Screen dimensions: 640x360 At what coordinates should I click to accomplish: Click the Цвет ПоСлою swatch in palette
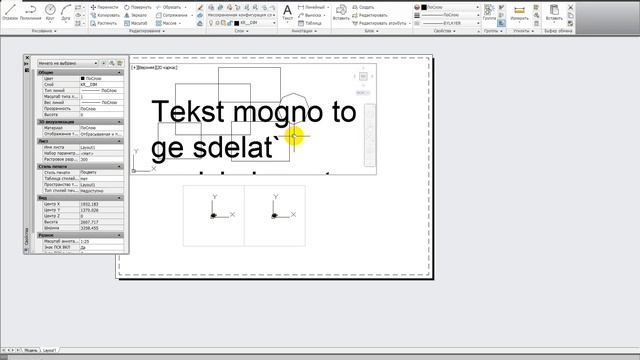(82, 78)
